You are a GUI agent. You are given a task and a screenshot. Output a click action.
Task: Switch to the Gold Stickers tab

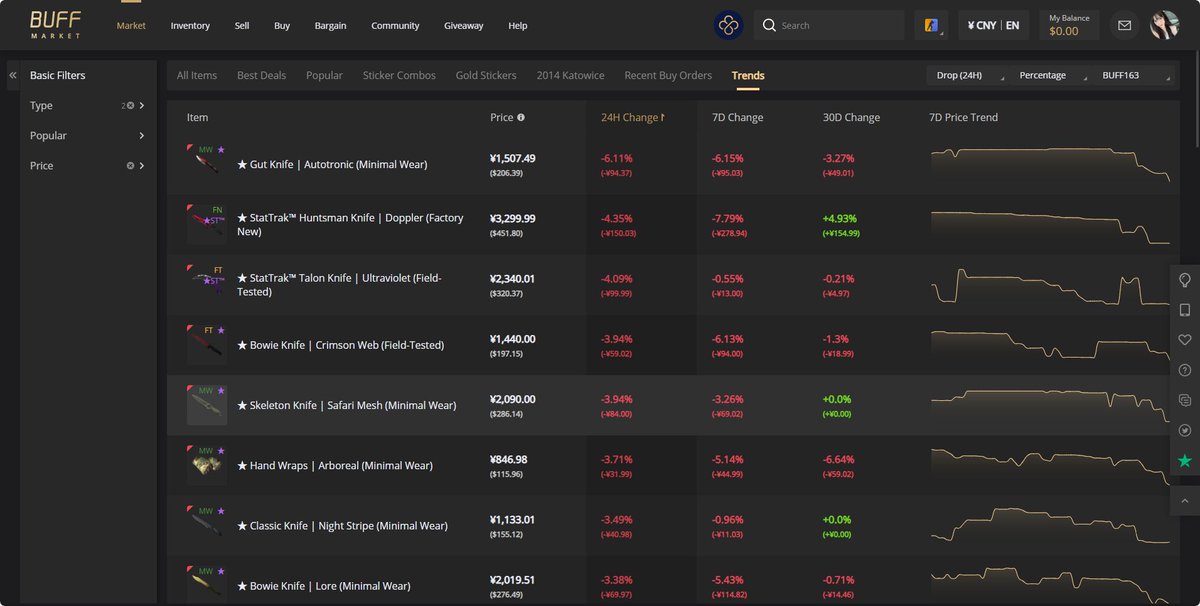486,75
